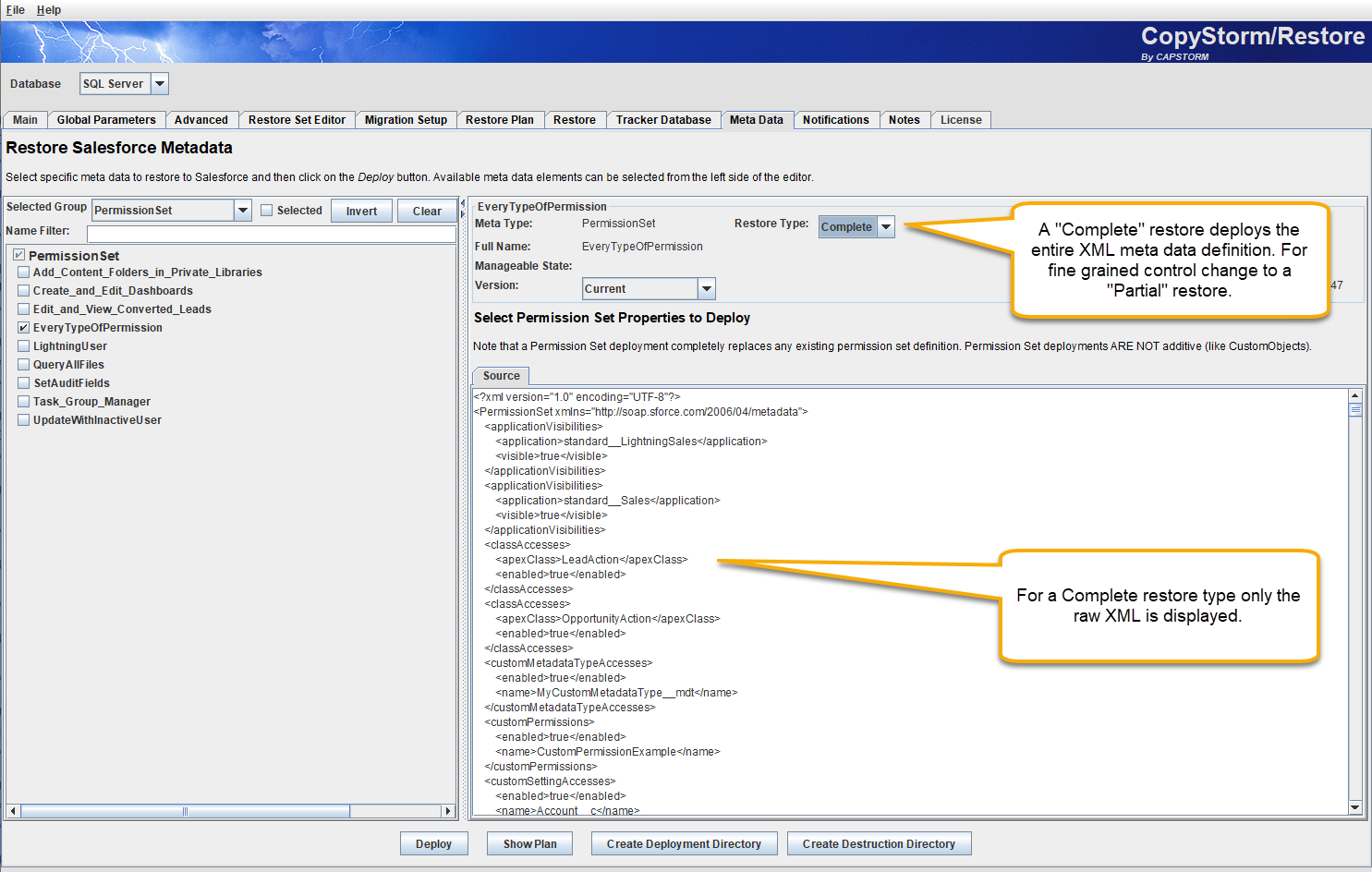The width and height of the screenshot is (1372, 872).
Task: Check Task_Group_Manager checkbox
Action: [x=24, y=402]
